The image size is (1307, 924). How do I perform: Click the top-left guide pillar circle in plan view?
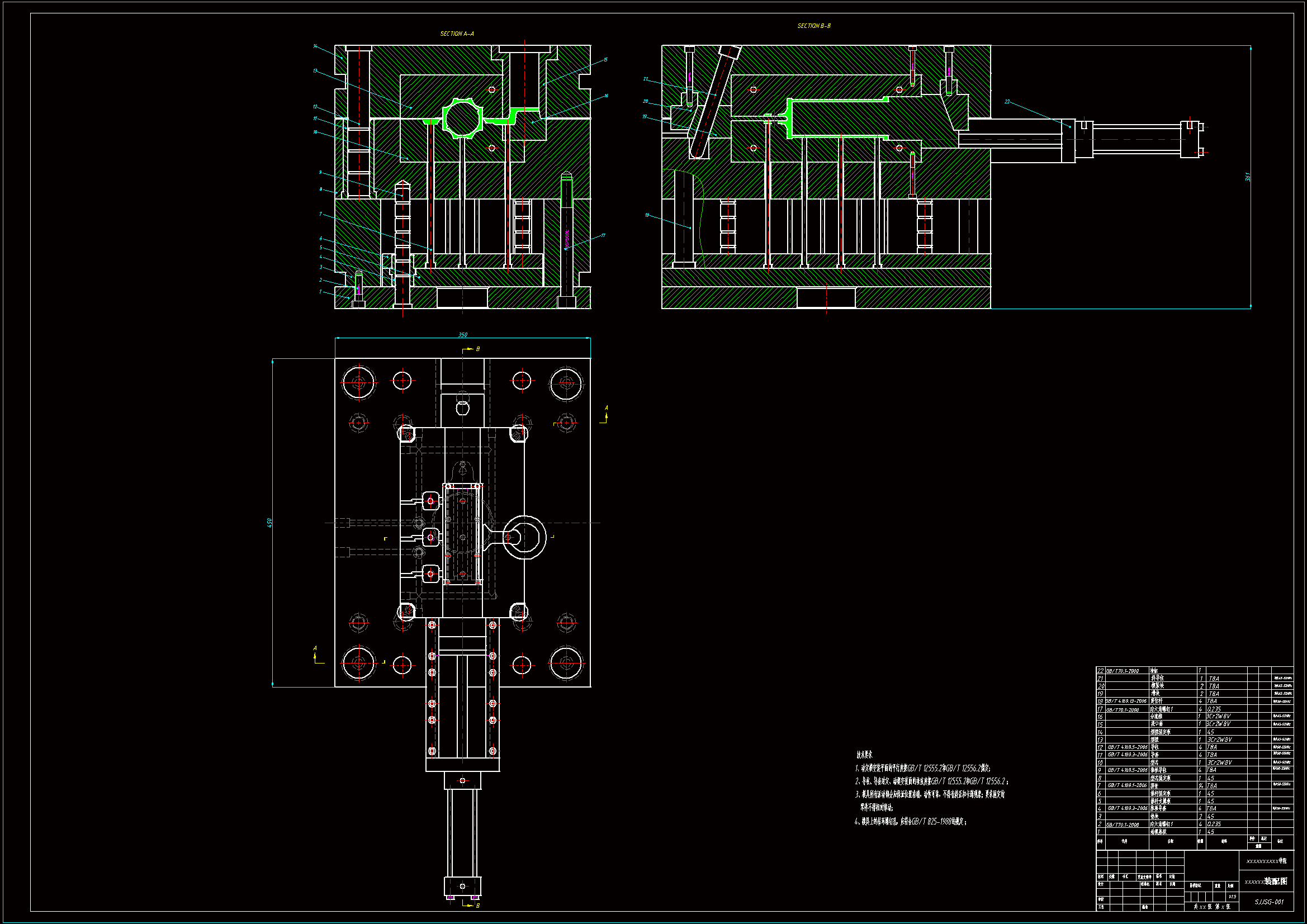pyautogui.click(x=359, y=383)
